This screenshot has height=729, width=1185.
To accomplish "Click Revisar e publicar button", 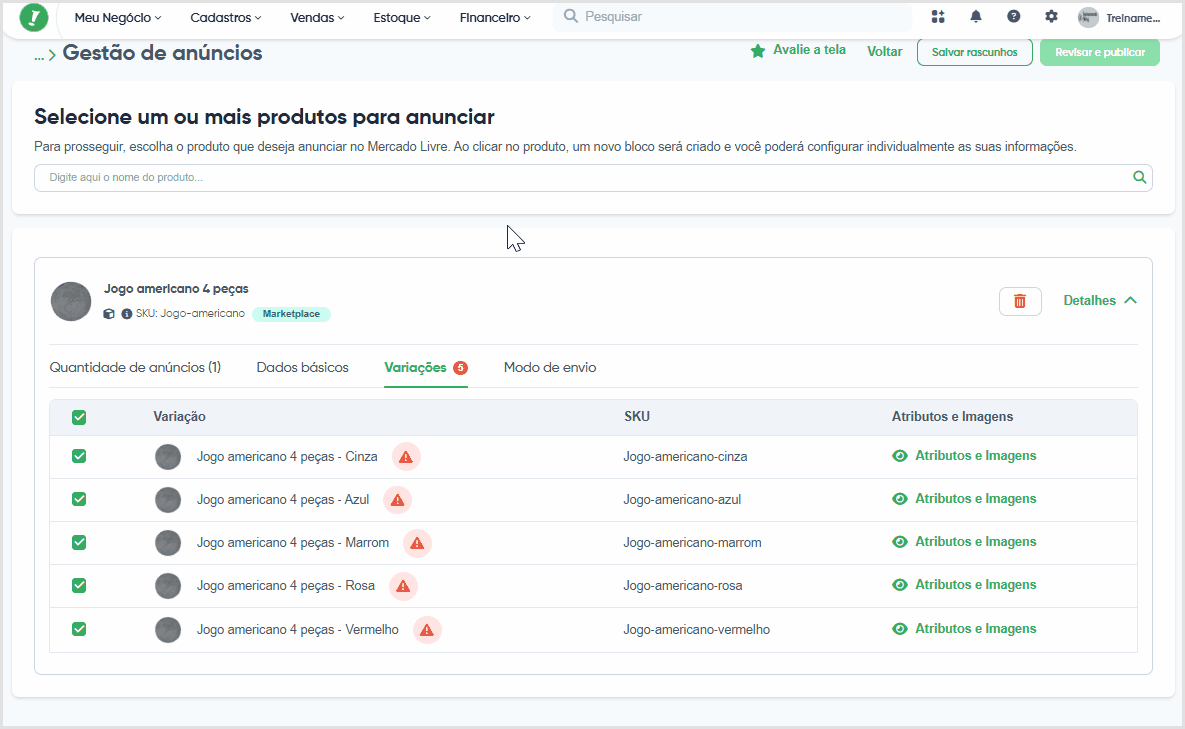I will [x=1100, y=52].
